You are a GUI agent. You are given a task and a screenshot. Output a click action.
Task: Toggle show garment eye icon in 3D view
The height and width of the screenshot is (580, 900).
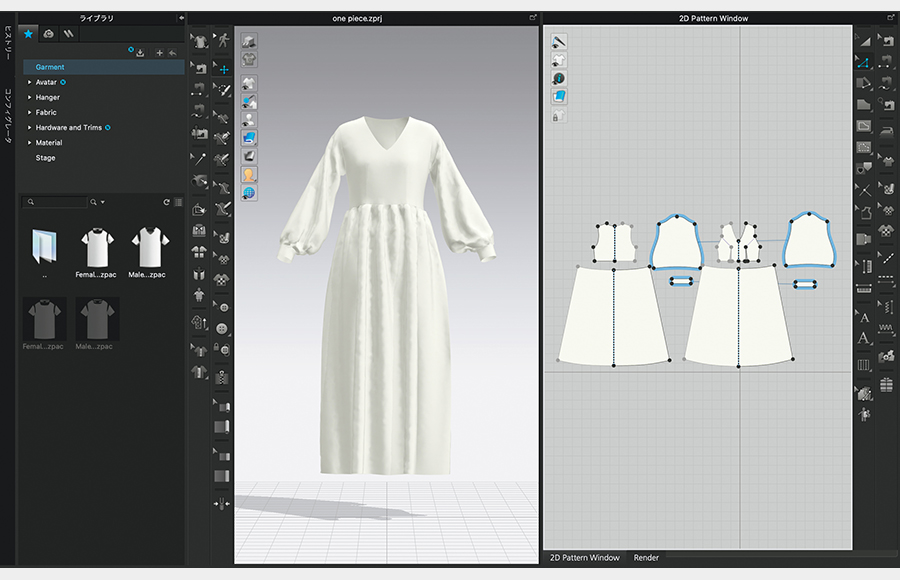[x=248, y=82]
